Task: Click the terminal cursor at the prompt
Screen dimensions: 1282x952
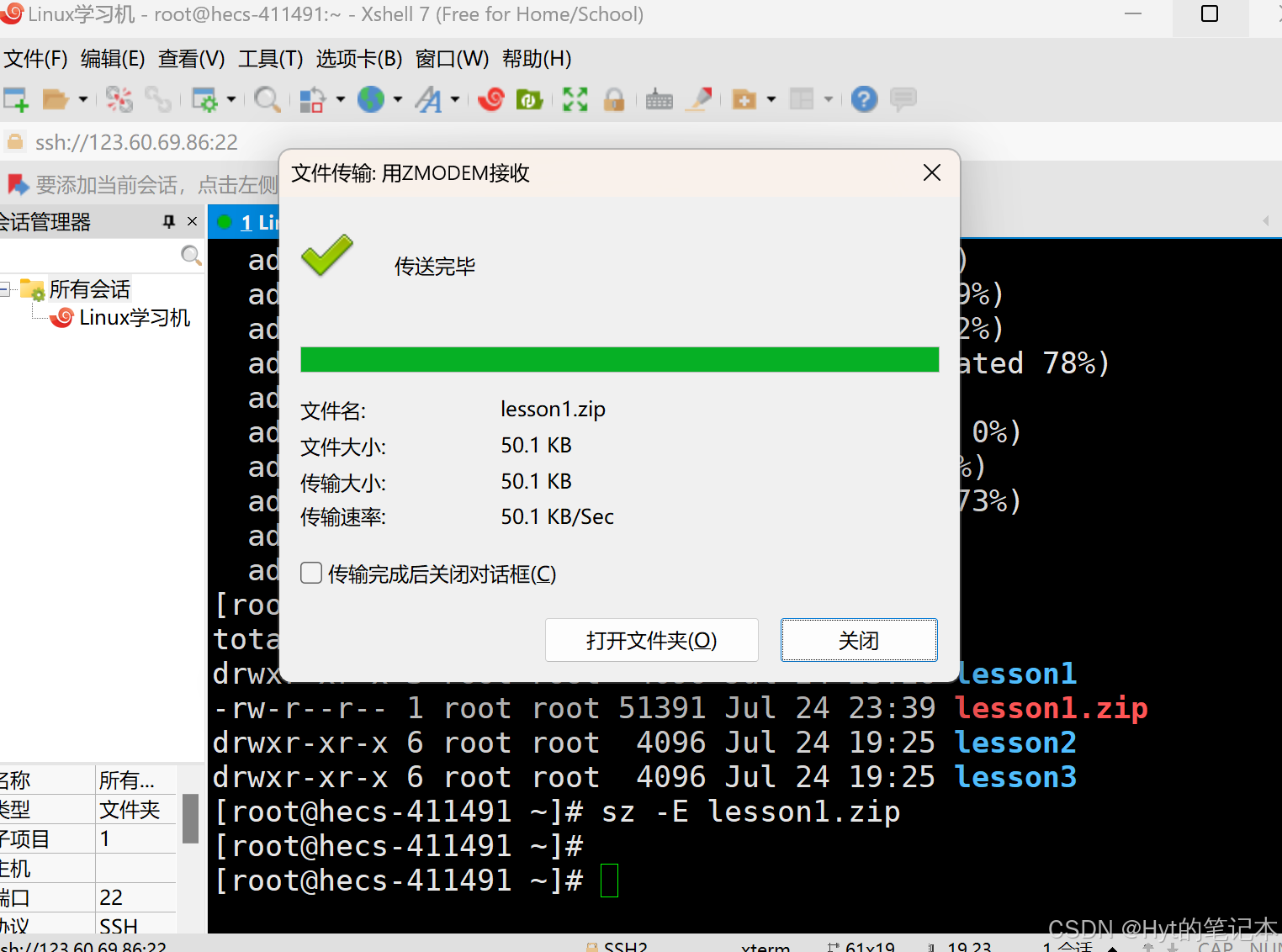Action: pos(610,881)
